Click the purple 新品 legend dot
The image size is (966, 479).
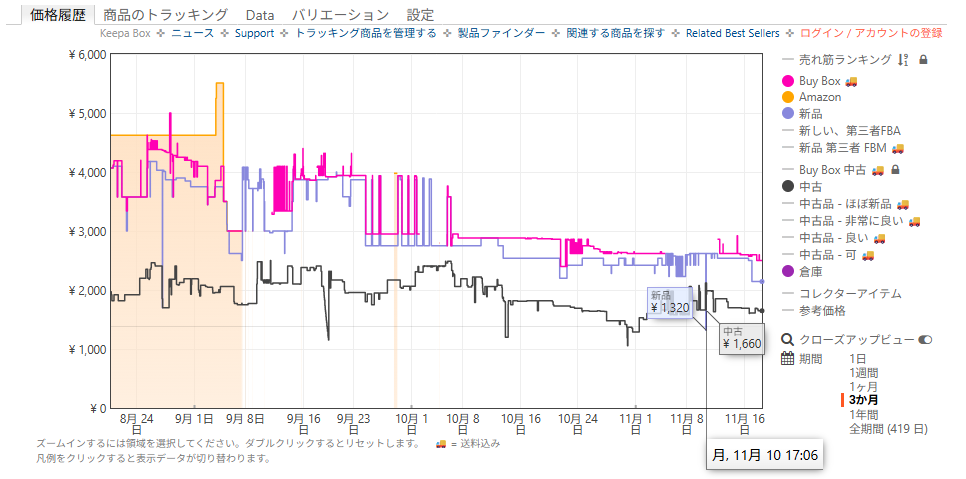coord(787,114)
